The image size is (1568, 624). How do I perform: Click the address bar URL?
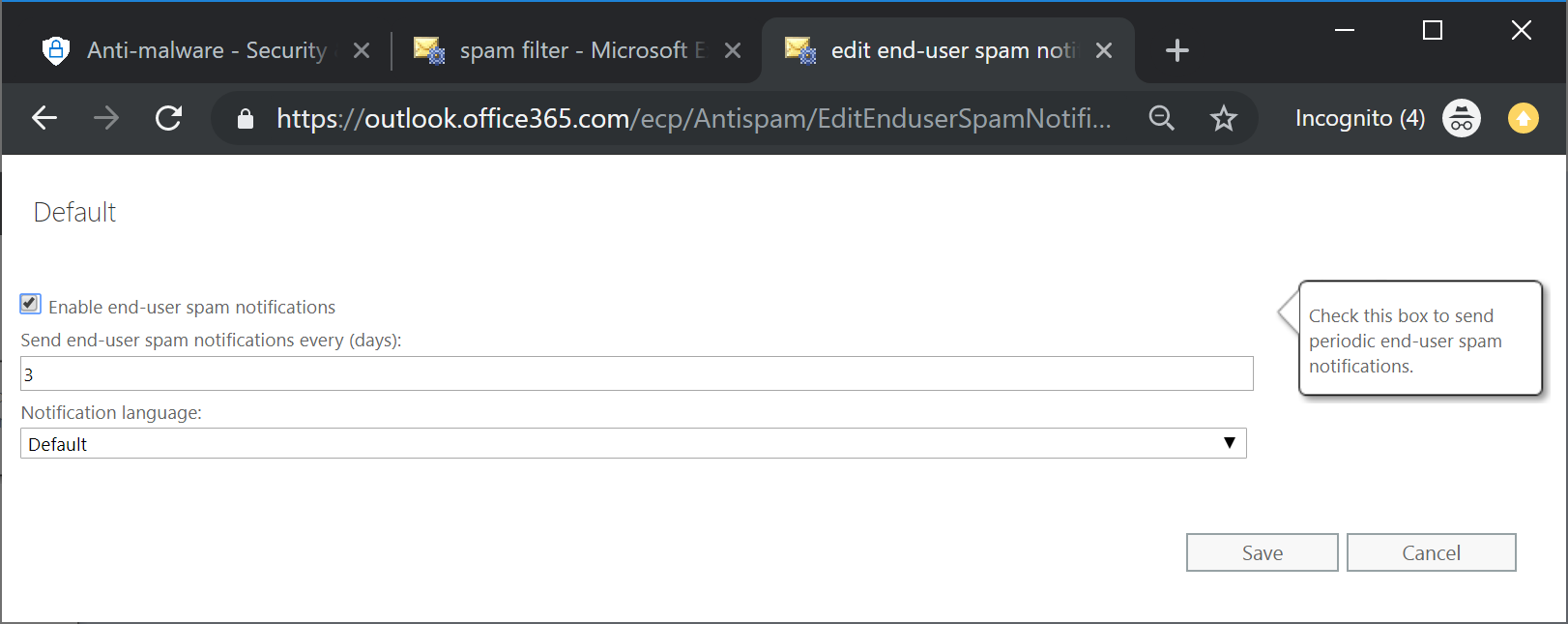694,118
